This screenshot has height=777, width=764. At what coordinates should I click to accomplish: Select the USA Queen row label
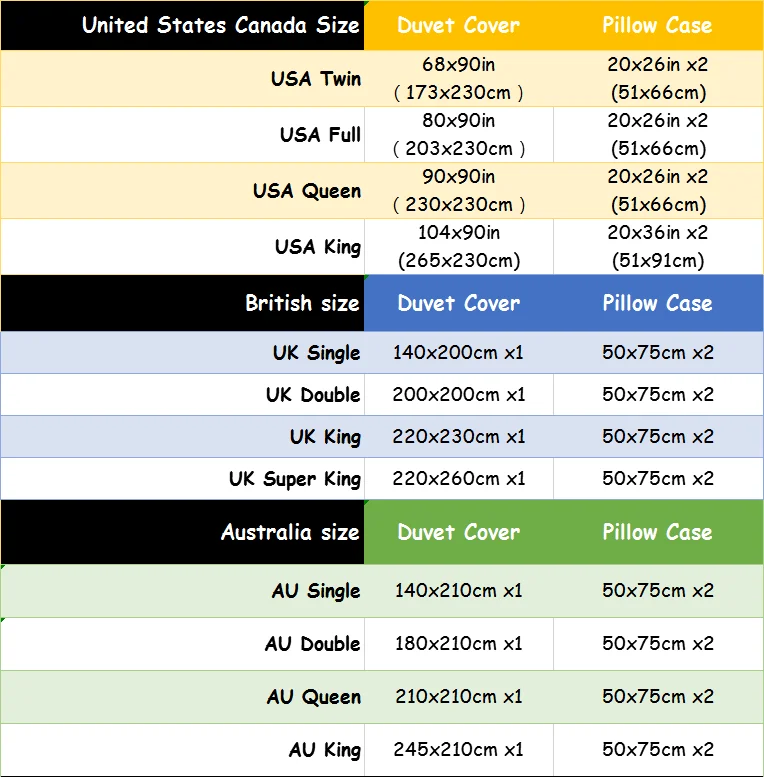point(307,190)
